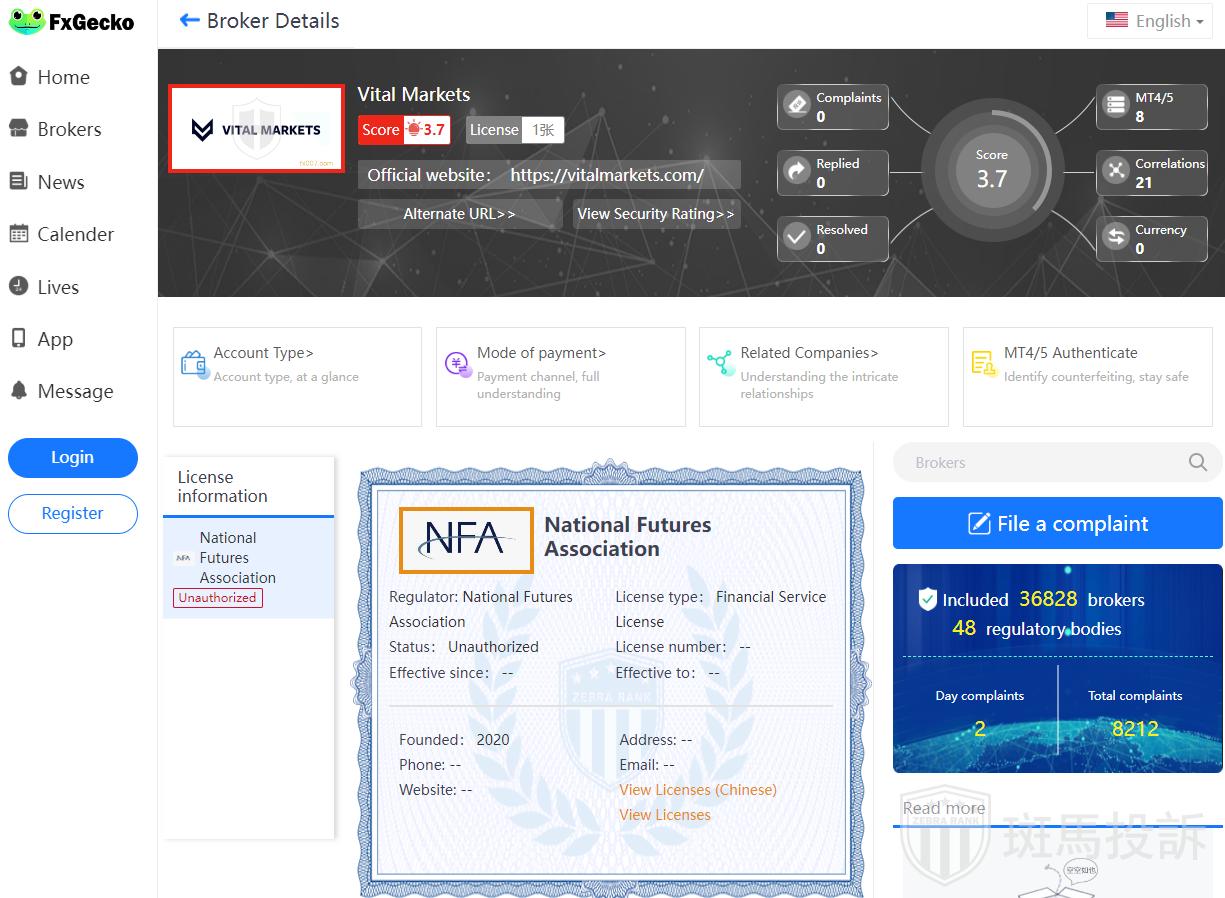Click the Replied arrow icon
Screen dimensions: 1225x898
797,171
